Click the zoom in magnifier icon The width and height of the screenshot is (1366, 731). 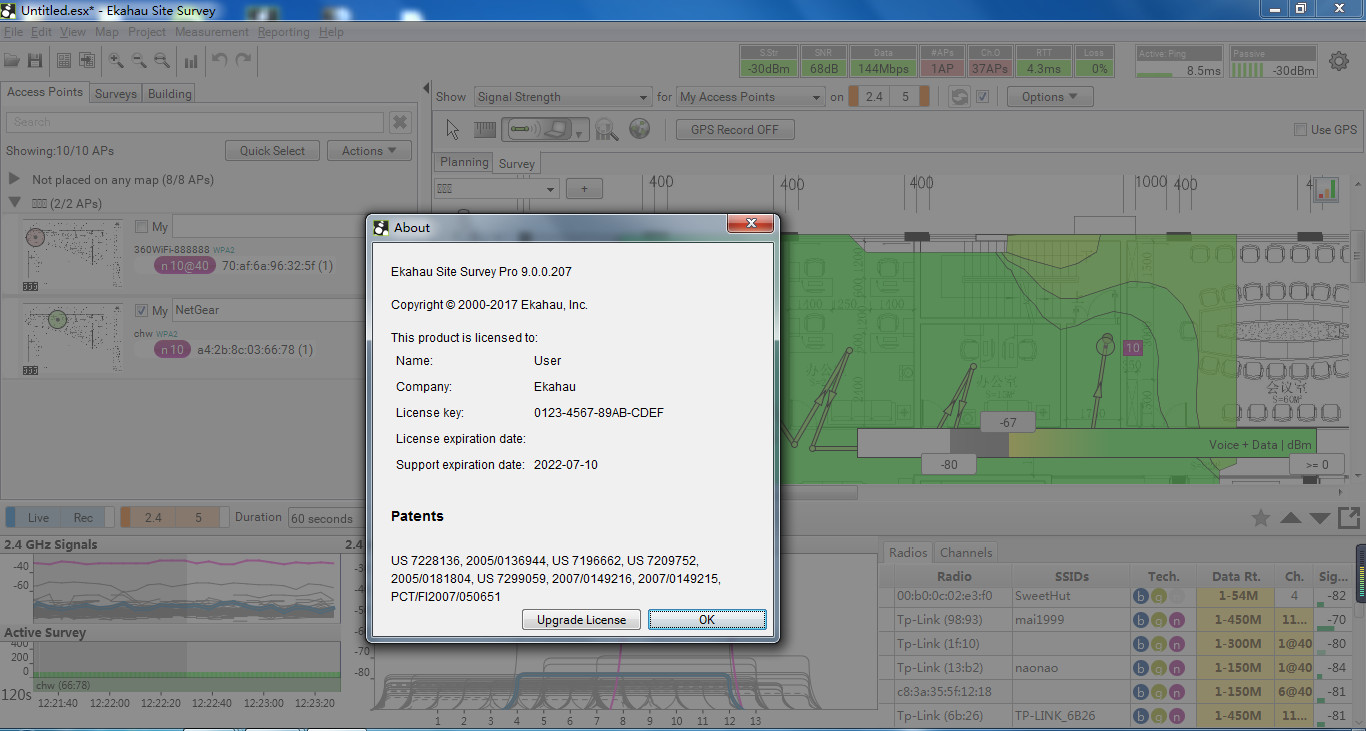[116, 61]
